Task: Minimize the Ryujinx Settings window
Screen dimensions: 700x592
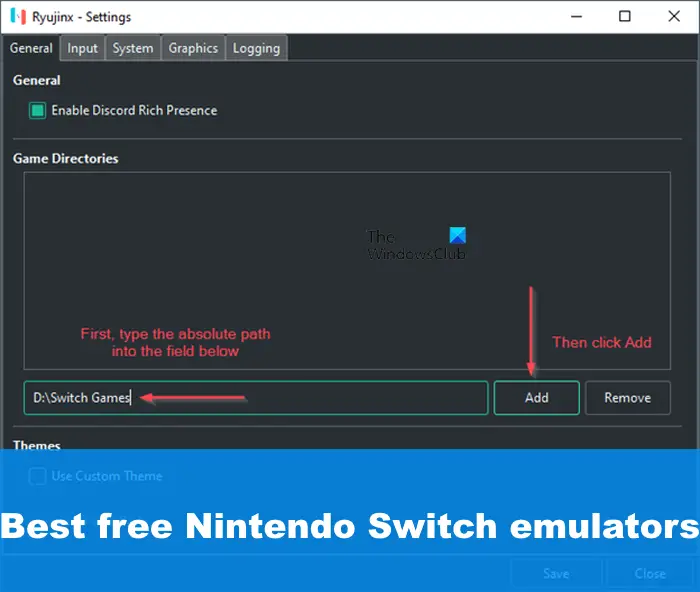Action: point(576,17)
